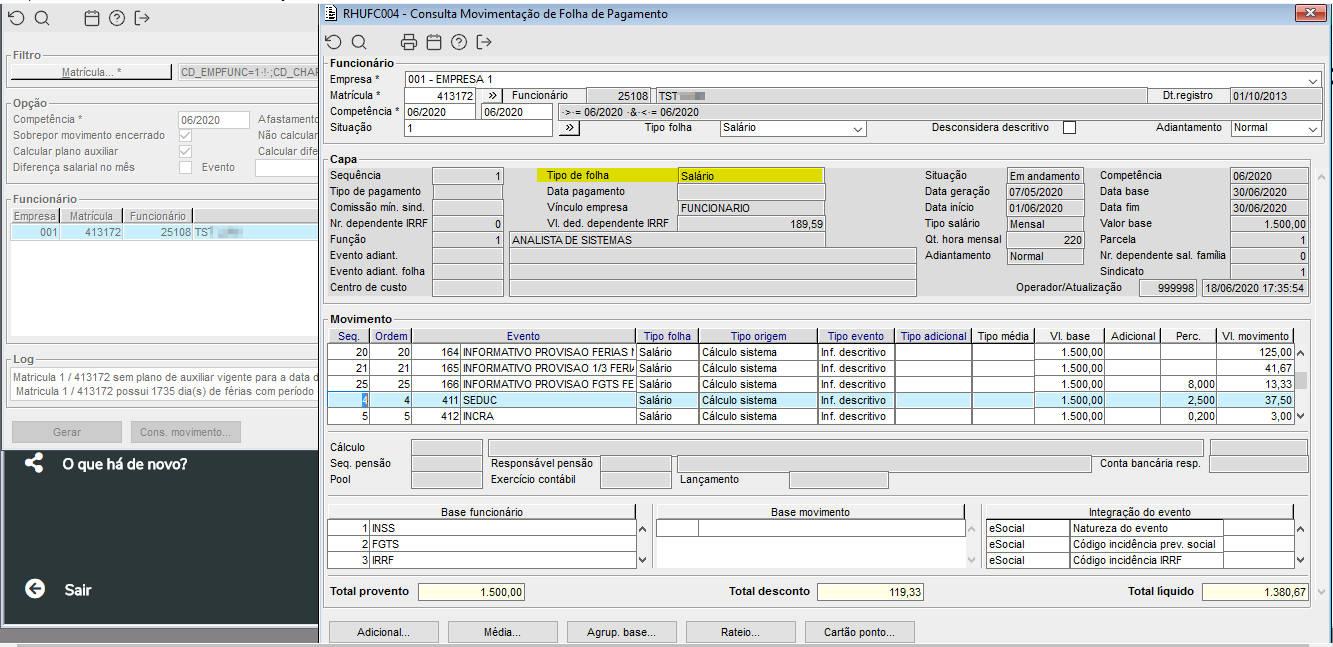Click the exit icon in the RHUFC004 toolbar

(485, 42)
